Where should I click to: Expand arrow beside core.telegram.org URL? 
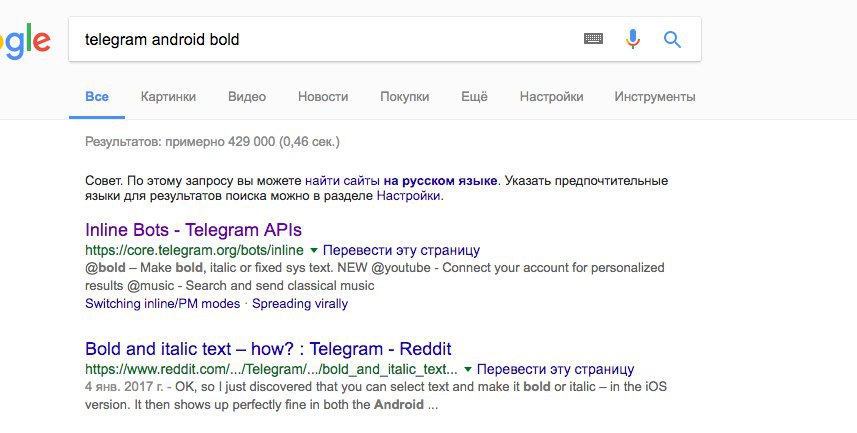pyautogui.click(x=313, y=249)
